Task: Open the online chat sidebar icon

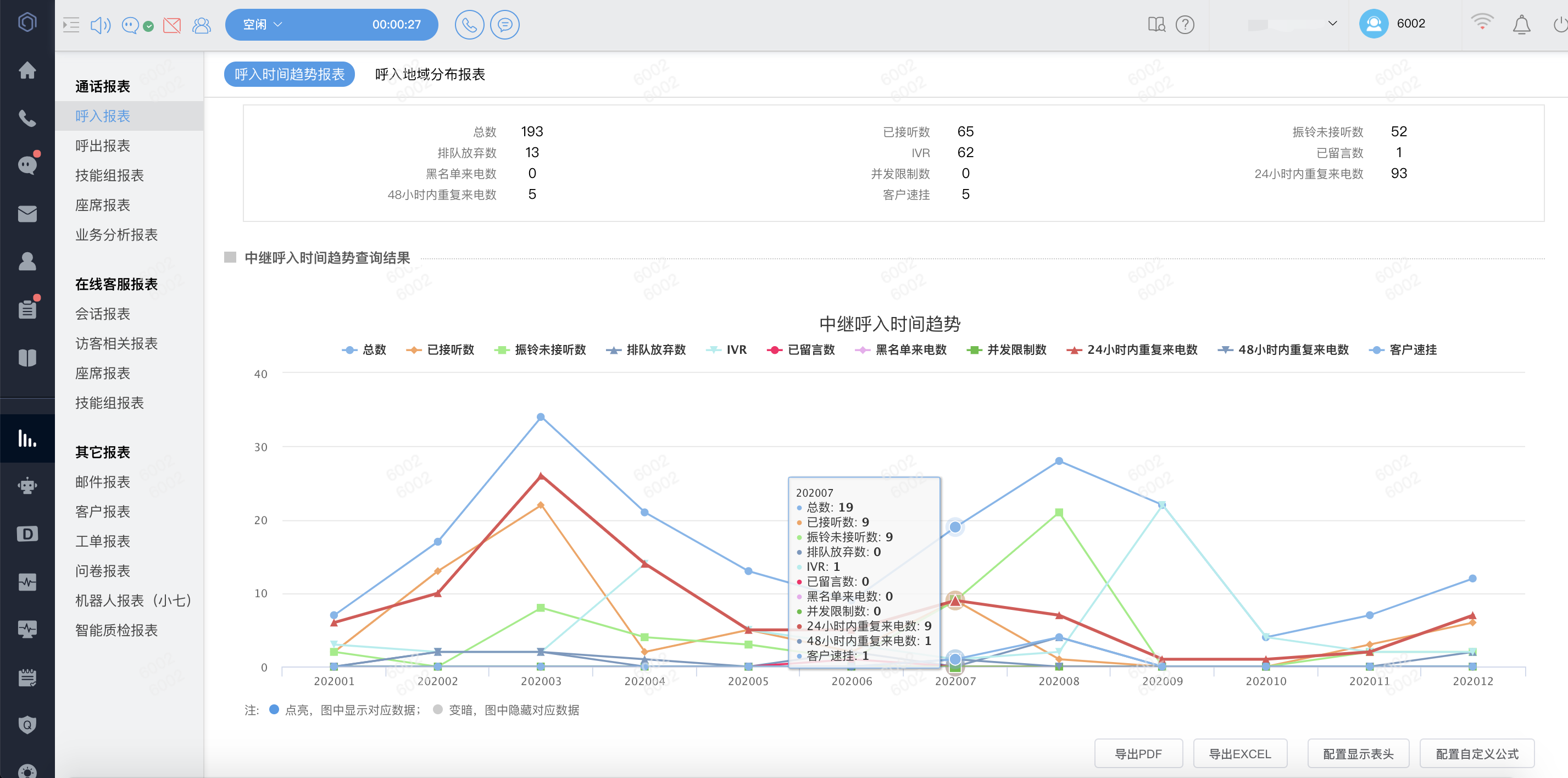Action: pos(27,164)
